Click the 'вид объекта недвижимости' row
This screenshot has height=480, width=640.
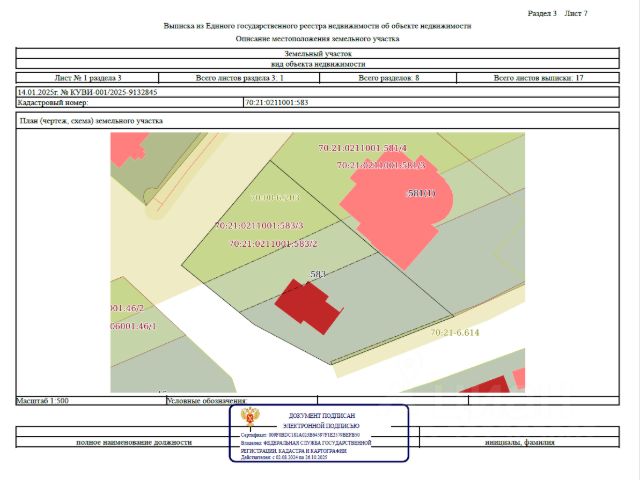(x=318, y=64)
